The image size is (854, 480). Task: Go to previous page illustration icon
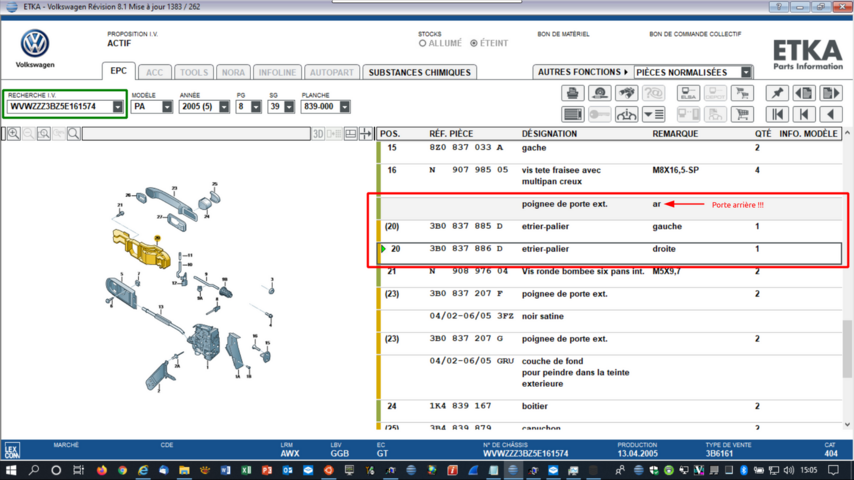coord(804,93)
